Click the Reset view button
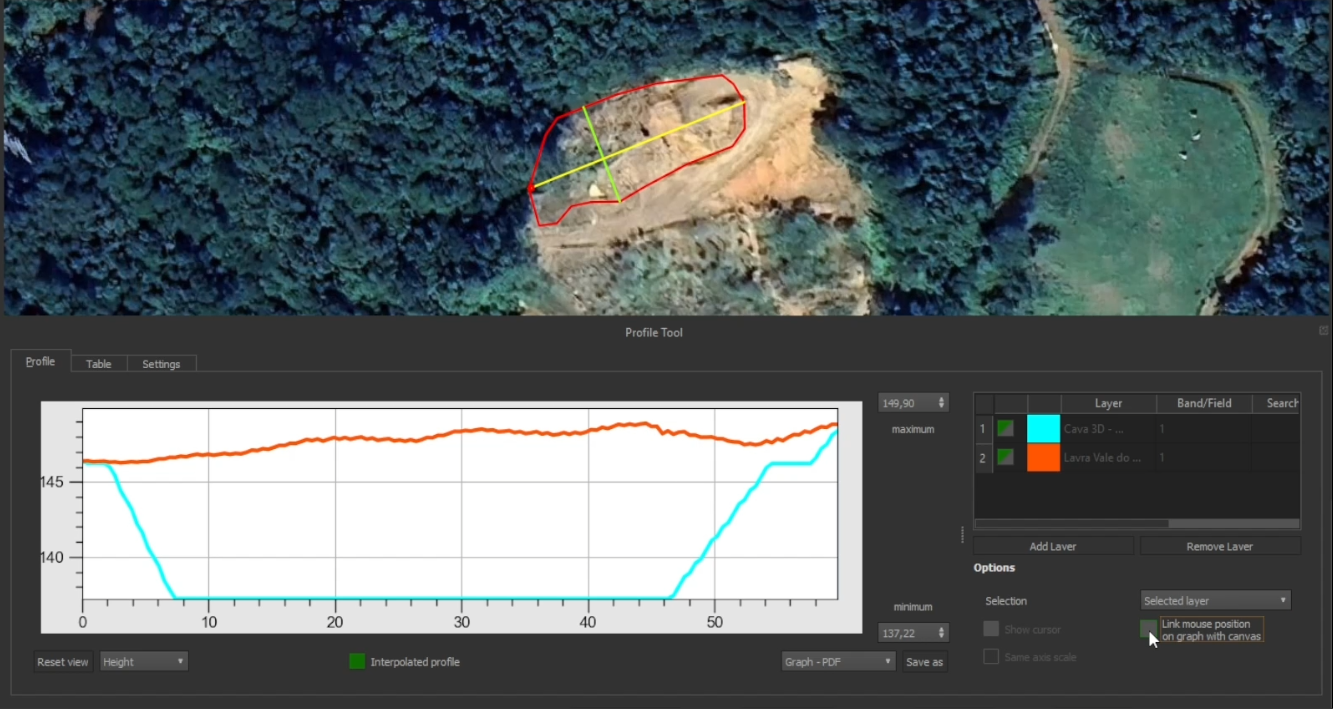 [63, 661]
